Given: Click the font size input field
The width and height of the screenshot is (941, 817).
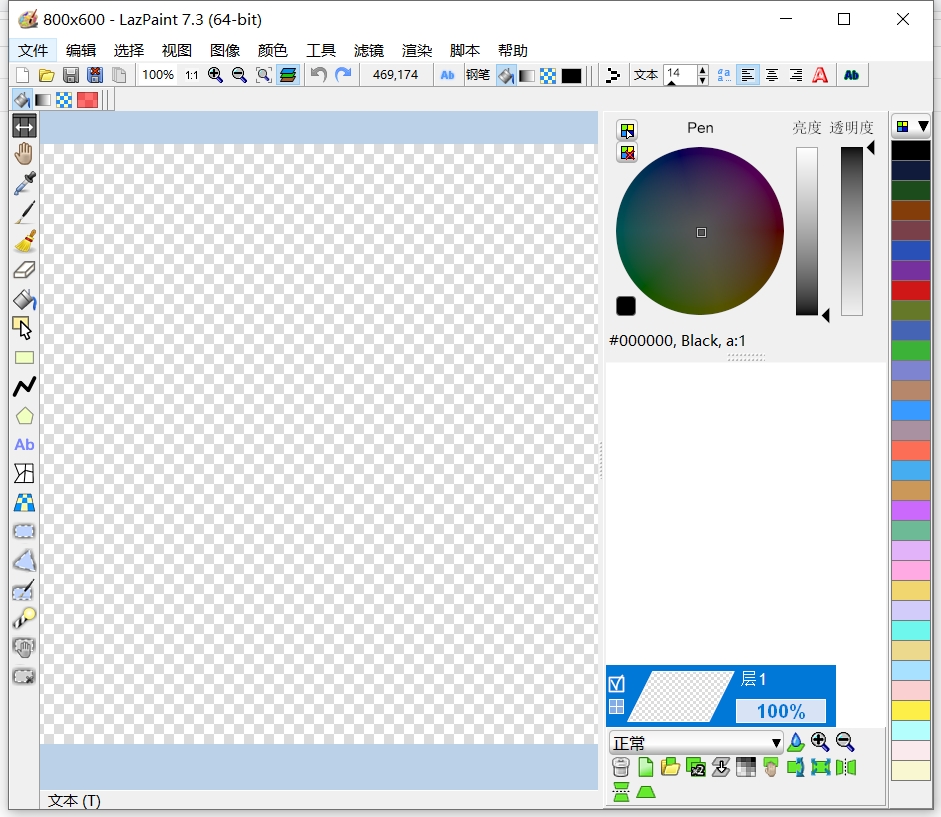Looking at the screenshot, I should [680, 75].
